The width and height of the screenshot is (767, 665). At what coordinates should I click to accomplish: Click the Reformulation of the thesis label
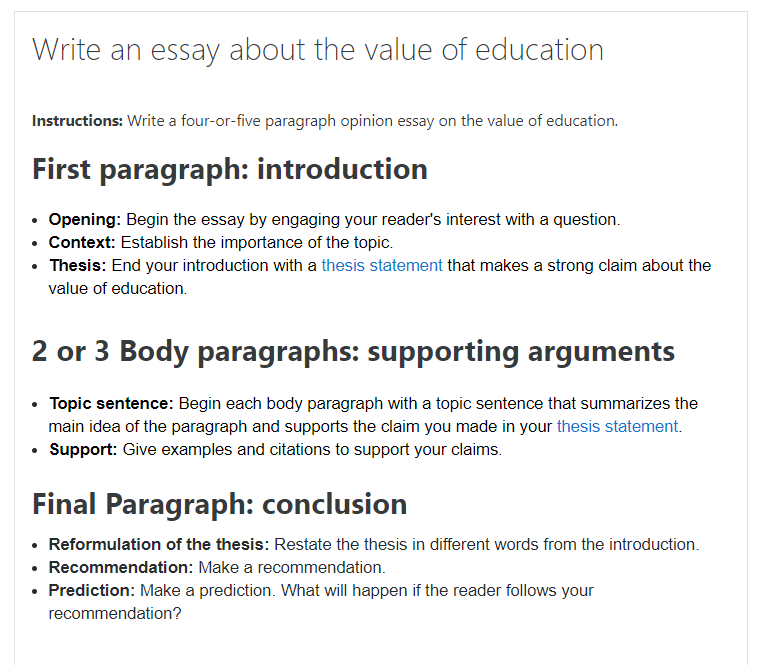pos(159,544)
